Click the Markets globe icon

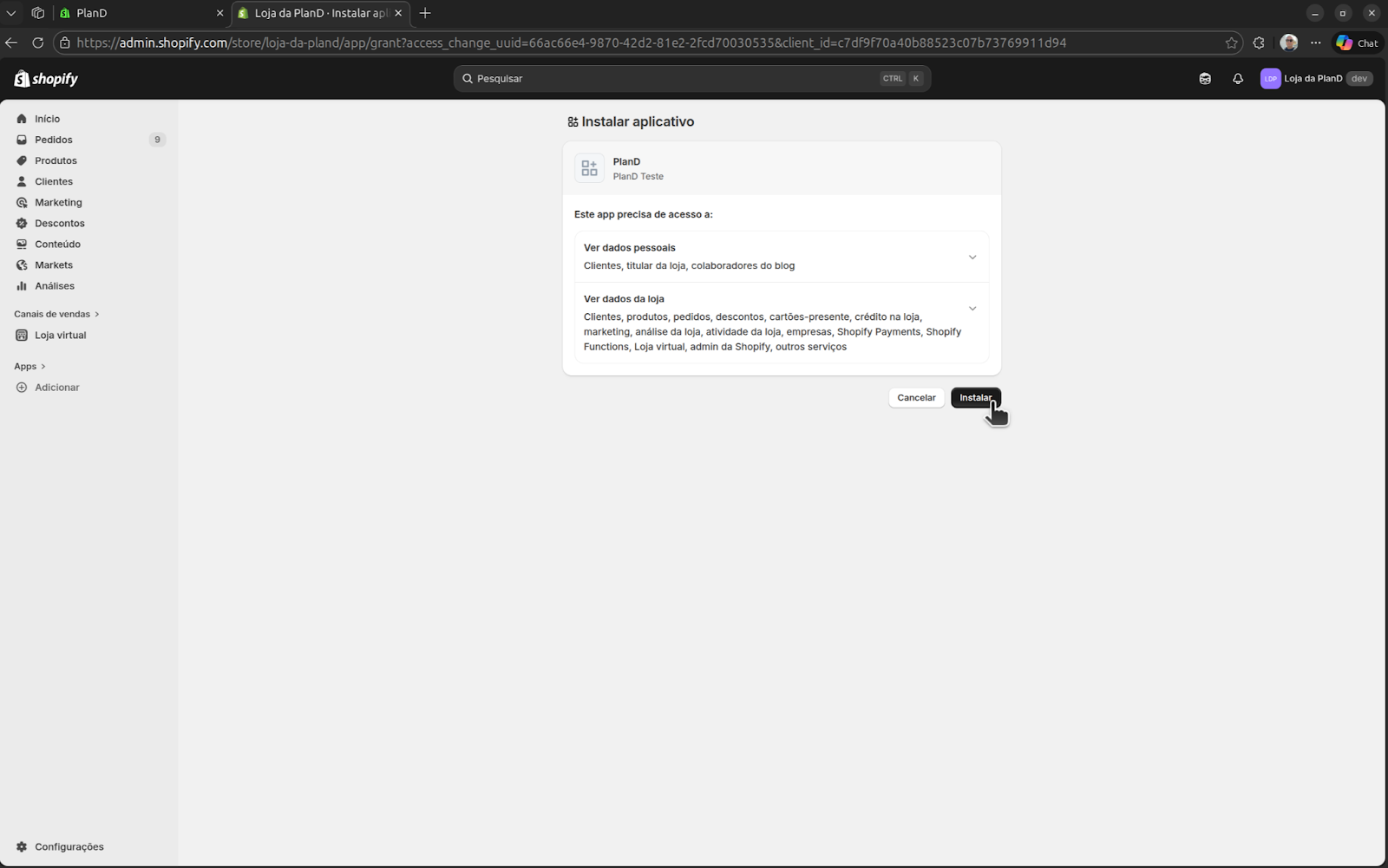point(22,264)
